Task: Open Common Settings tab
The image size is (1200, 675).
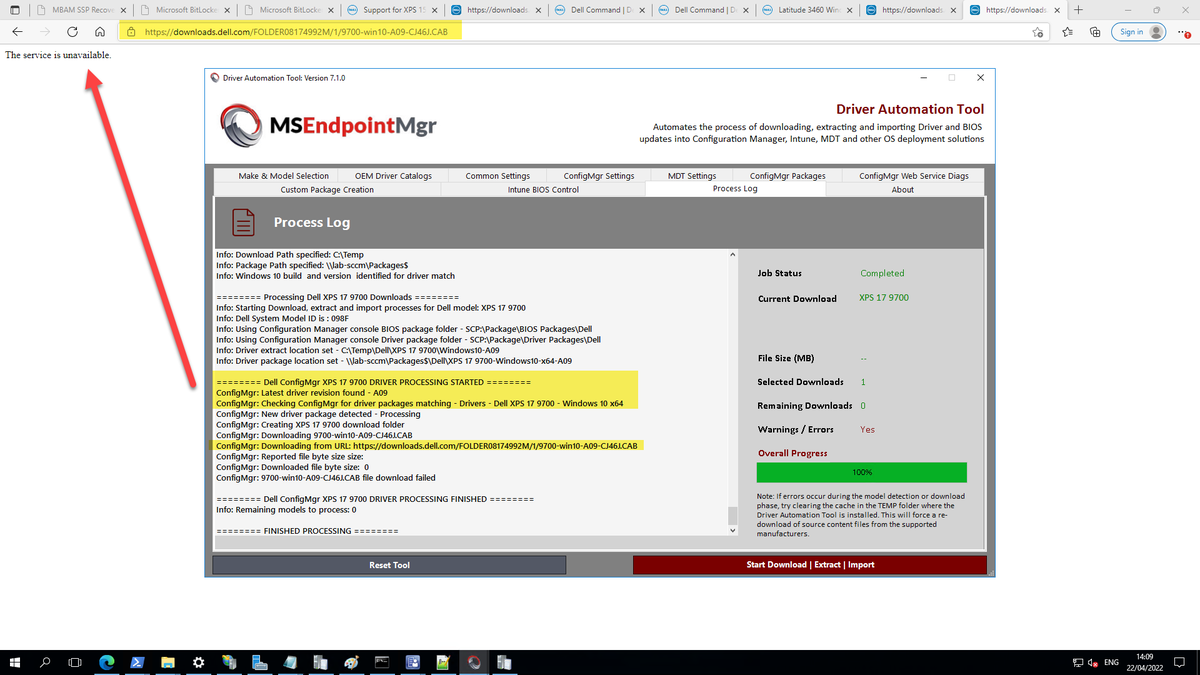Action: click(498, 176)
